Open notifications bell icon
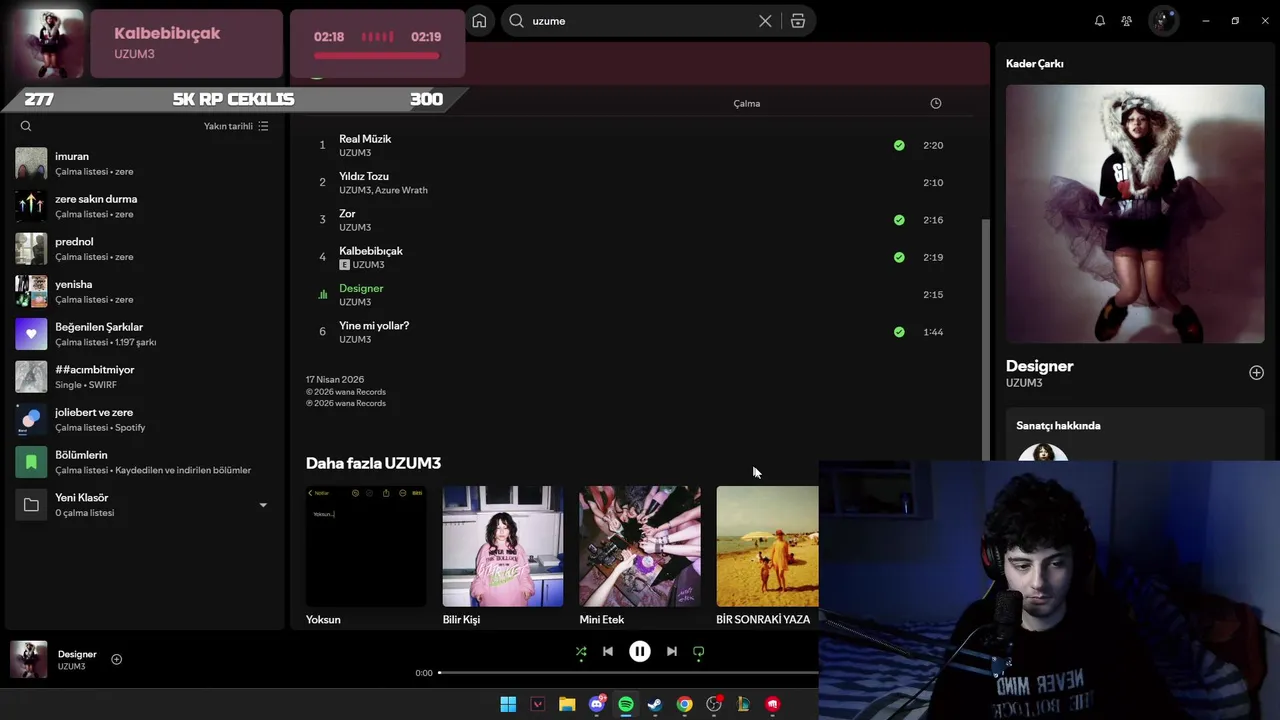1280x720 pixels. tap(1100, 21)
